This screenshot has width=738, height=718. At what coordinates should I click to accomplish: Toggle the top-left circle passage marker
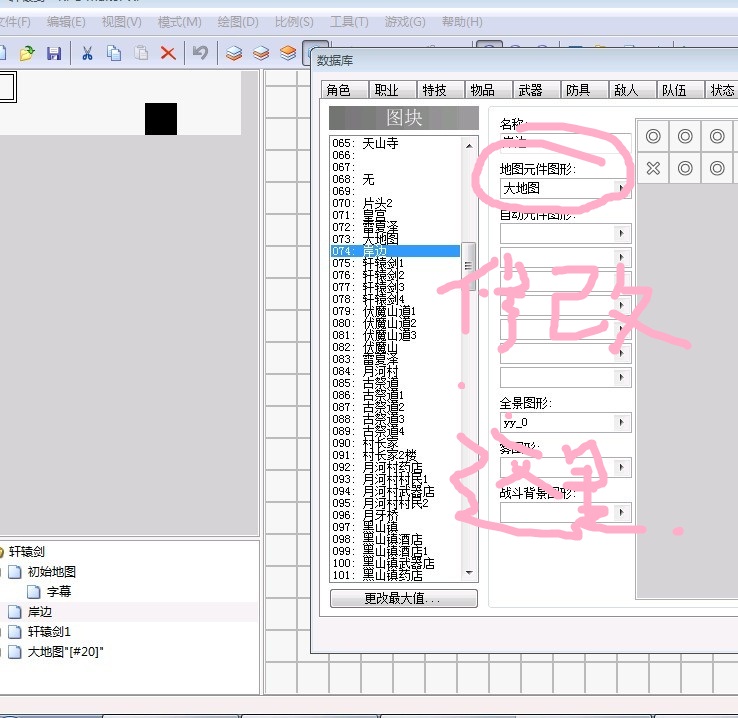(653, 136)
